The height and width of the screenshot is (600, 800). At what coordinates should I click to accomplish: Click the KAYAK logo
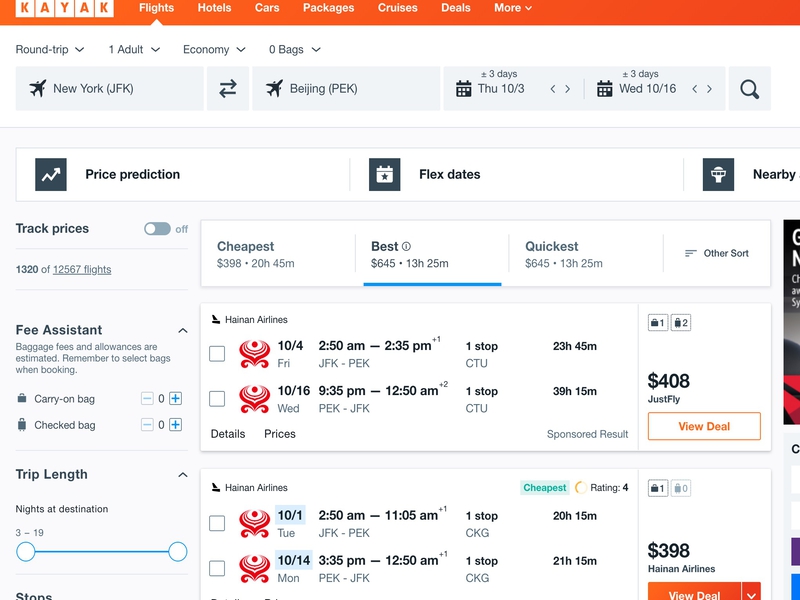[65, 8]
